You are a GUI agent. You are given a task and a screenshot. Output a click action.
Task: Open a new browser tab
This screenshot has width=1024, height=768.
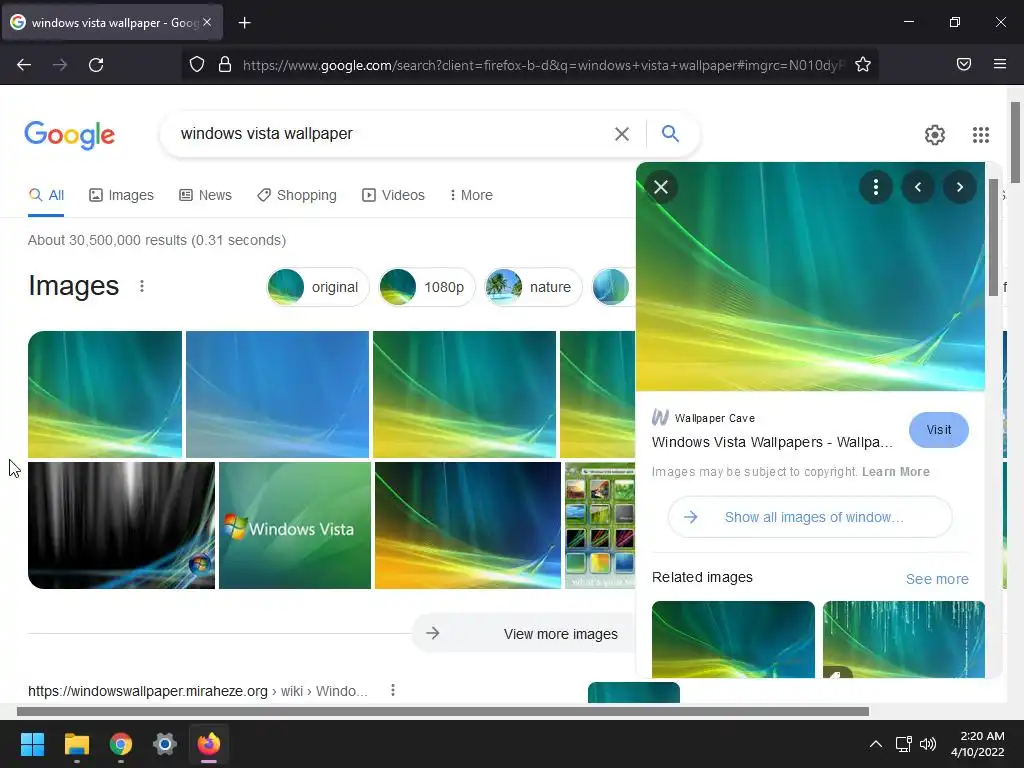[x=244, y=23]
